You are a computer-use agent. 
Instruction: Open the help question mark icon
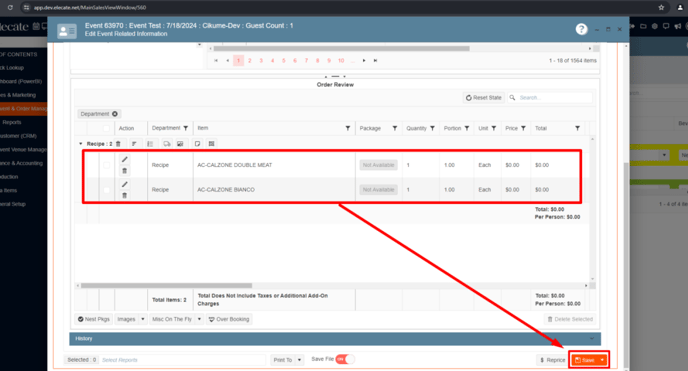coord(581,29)
